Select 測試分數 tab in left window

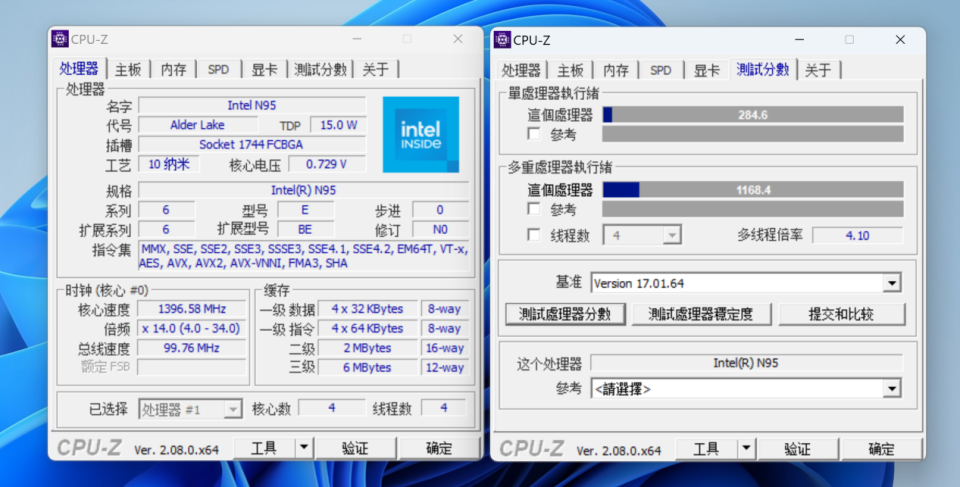tap(320, 69)
